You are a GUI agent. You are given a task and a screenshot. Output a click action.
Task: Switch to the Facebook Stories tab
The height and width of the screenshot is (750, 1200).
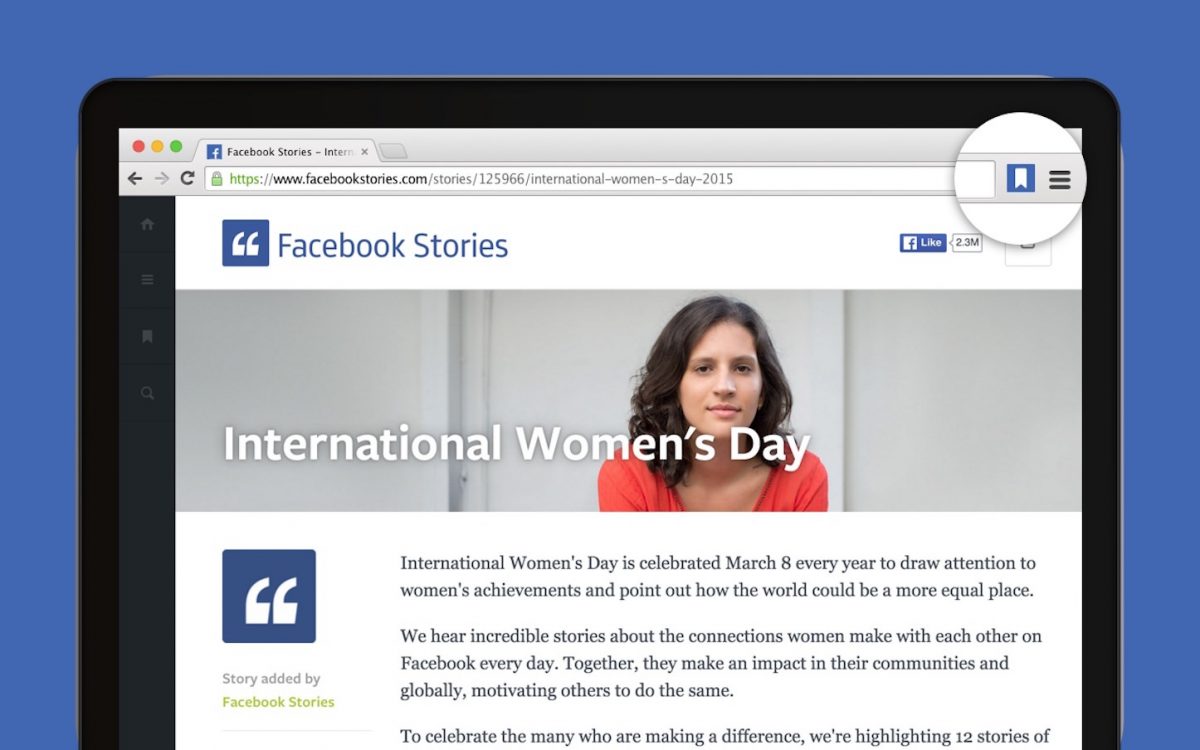coord(290,152)
